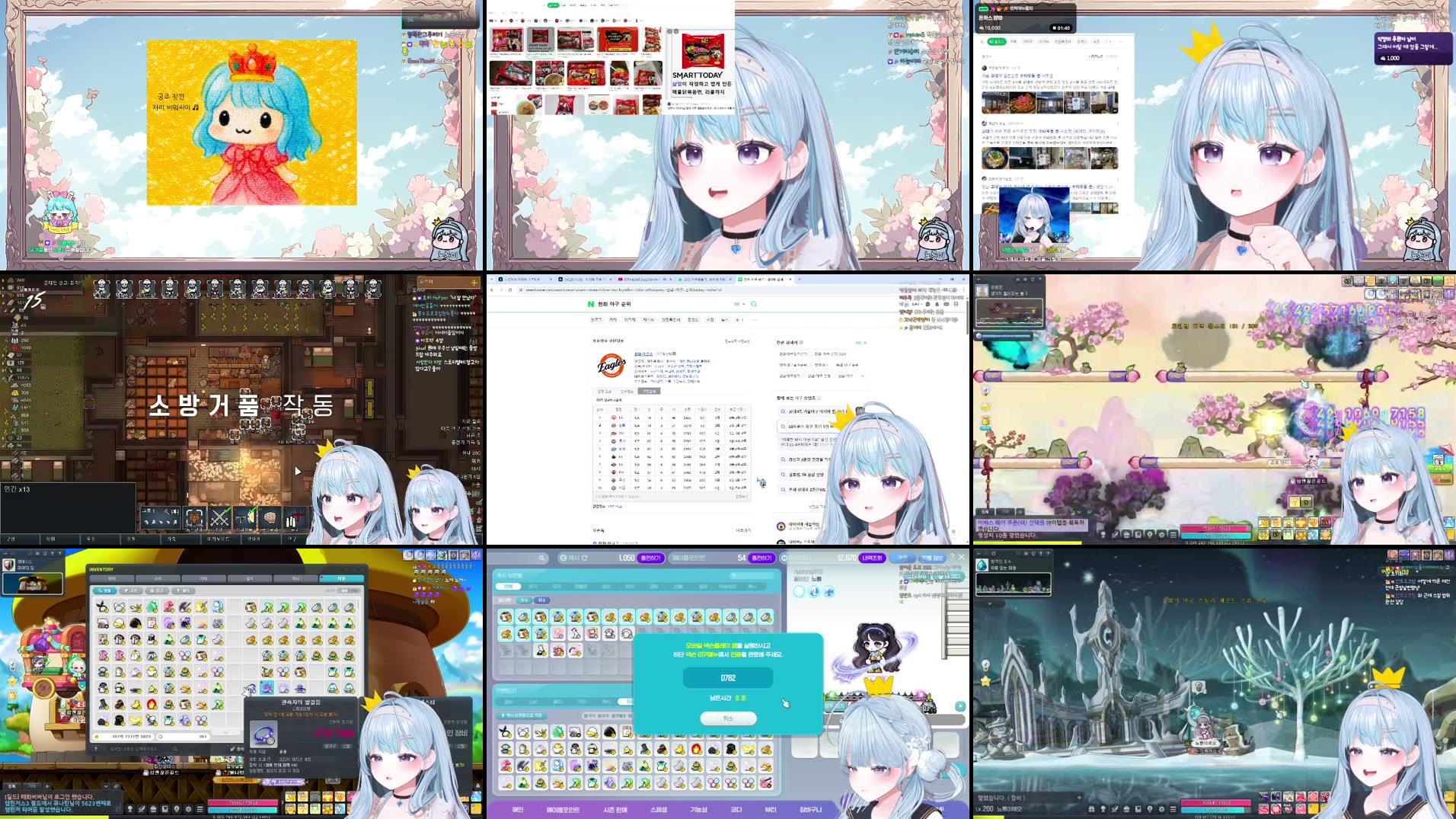Open the hamburger menu in MapleStory bottom bar
Image resolution: width=1456 pixels, height=819 pixels.
point(200,809)
